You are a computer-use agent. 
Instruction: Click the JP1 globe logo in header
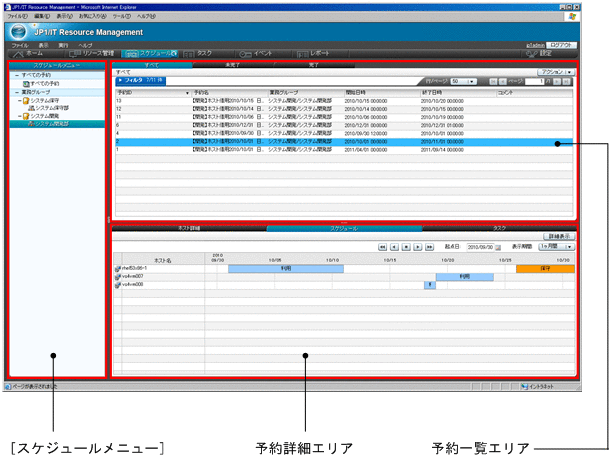(x=18, y=32)
